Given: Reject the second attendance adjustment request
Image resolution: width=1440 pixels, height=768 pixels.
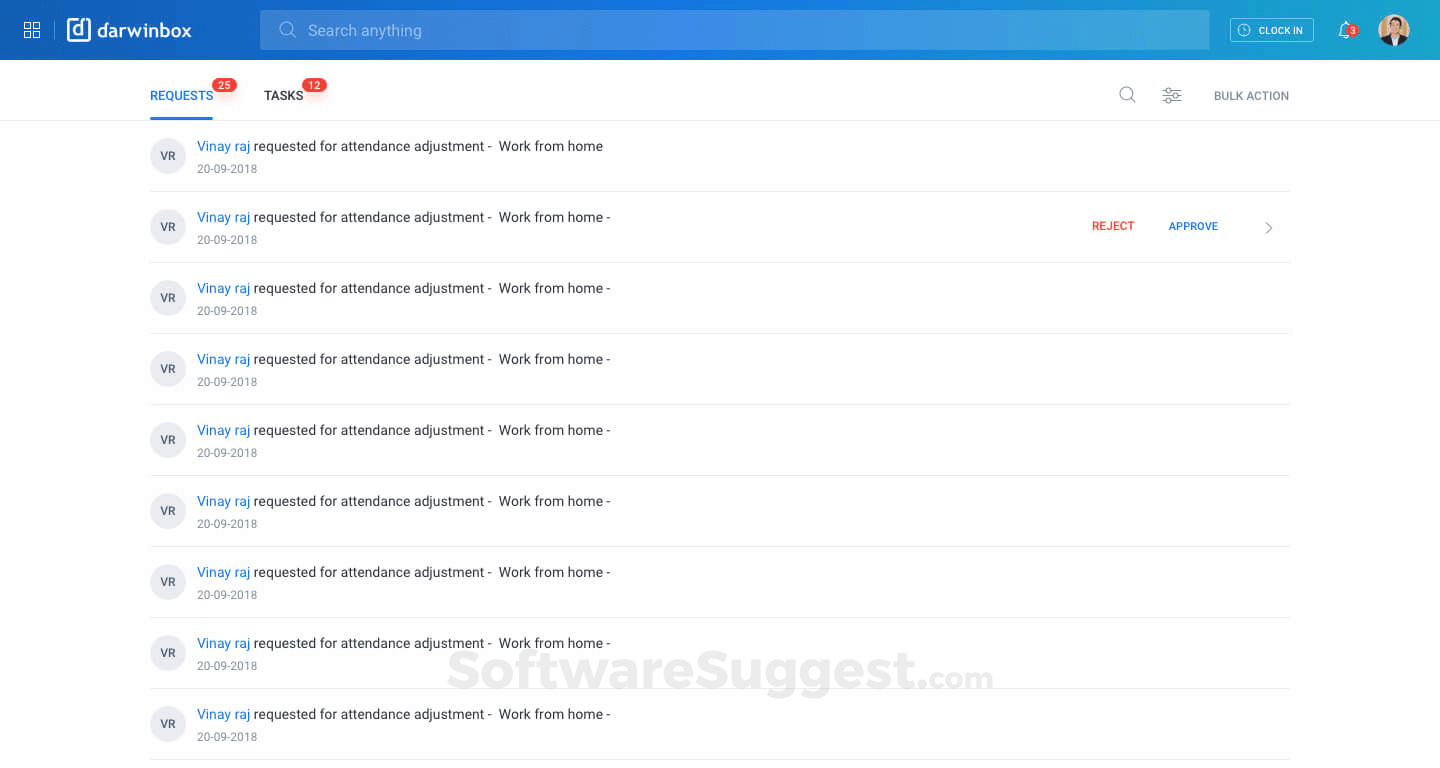Looking at the screenshot, I should click(1113, 226).
